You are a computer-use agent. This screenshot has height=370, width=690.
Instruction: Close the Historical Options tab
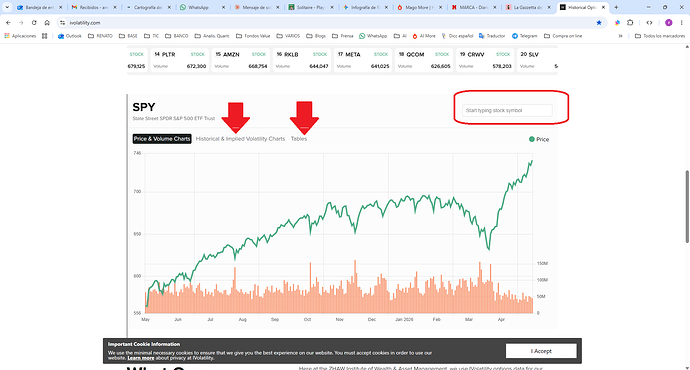(603, 7)
